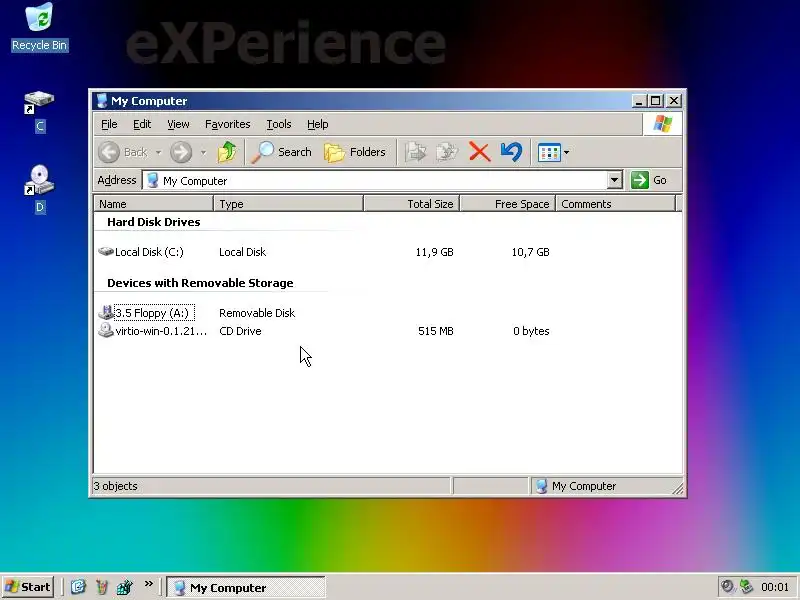This screenshot has width=800, height=600.
Task: Click the blue Undo icon
Action: coord(511,152)
